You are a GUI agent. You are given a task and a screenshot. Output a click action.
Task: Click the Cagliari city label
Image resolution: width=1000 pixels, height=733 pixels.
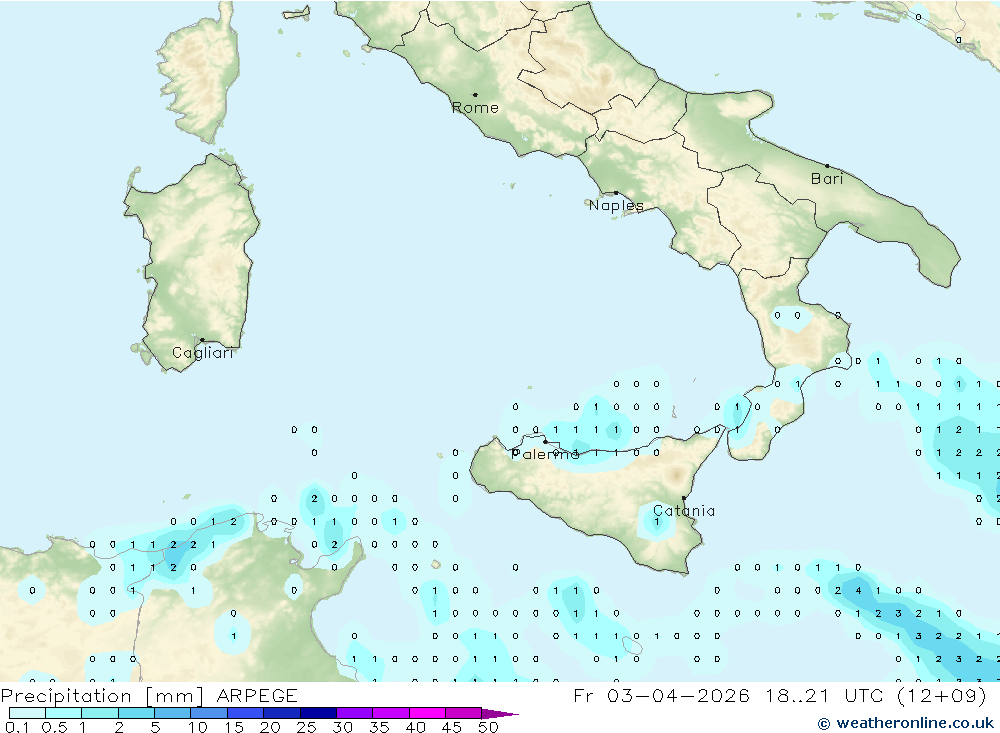[203, 353]
